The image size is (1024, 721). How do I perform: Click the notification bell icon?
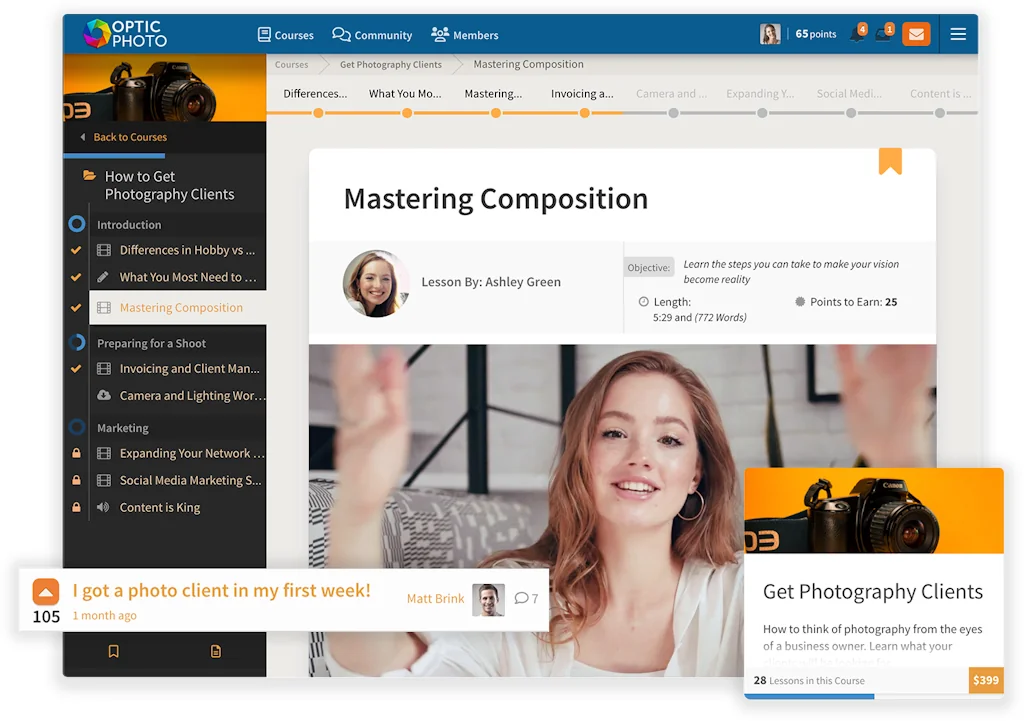(856, 35)
